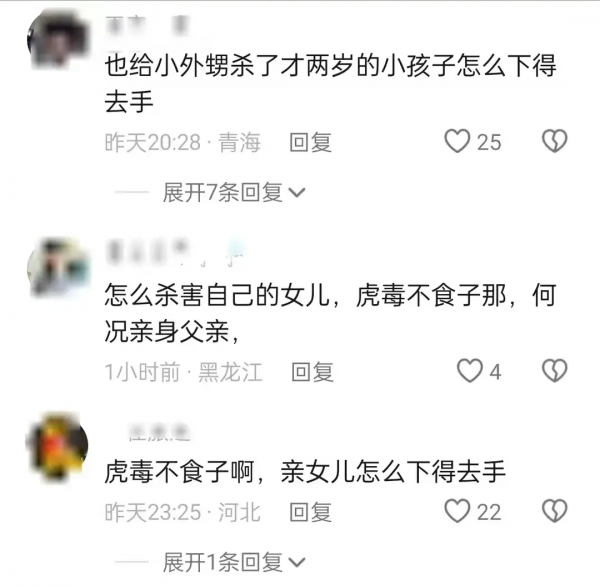Reply to the 青海 comment
Image resolution: width=600 pixels, height=587 pixels.
pos(310,142)
